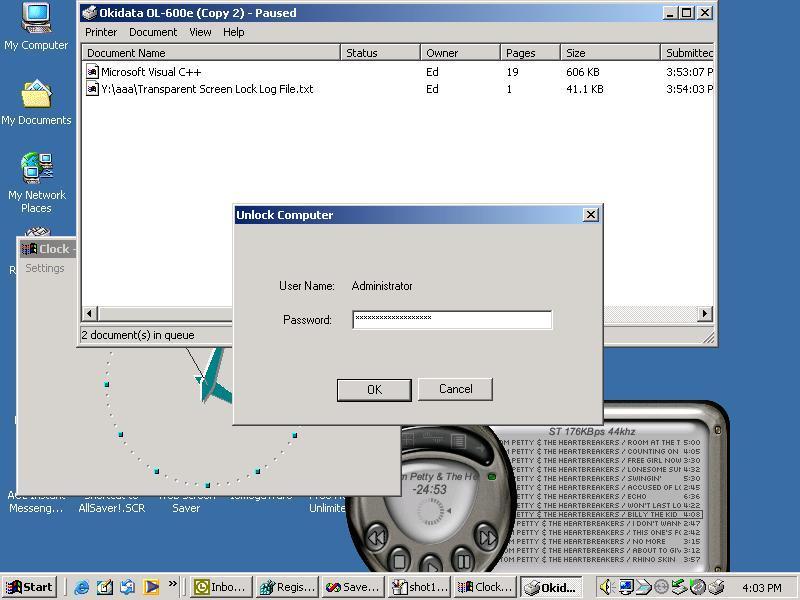
Task: Click the printer icon in the system tray
Action: (716, 587)
